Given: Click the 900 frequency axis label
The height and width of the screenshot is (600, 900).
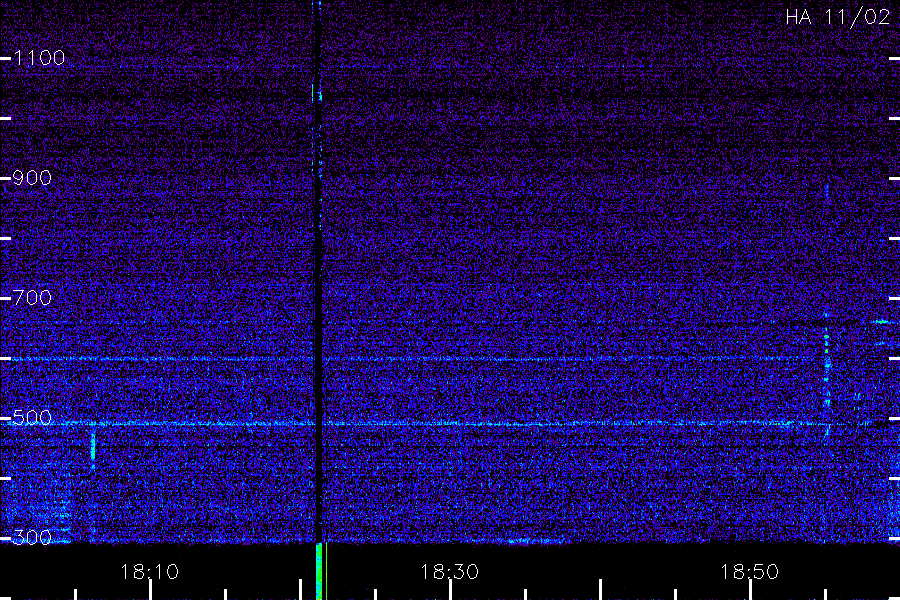Looking at the screenshot, I should (x=32, y=178).
